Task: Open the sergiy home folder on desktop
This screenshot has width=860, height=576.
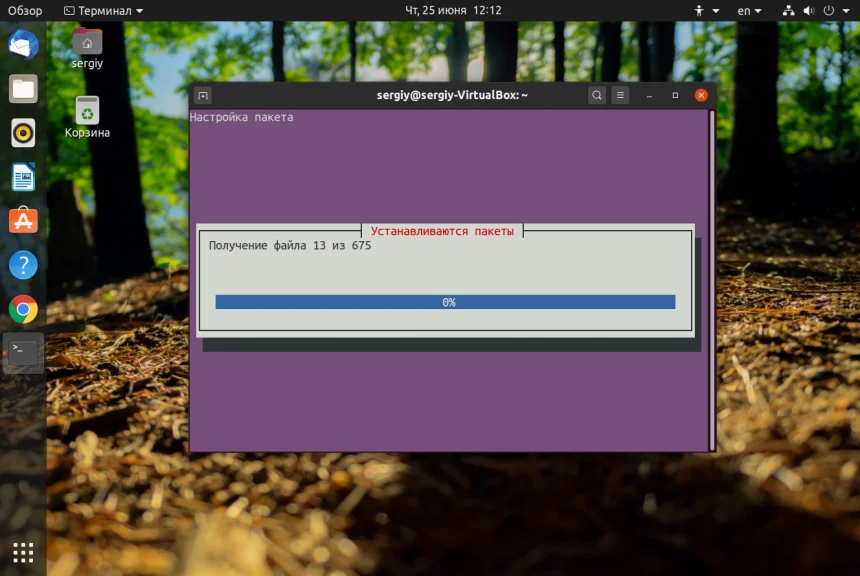Action: [87, 48]
